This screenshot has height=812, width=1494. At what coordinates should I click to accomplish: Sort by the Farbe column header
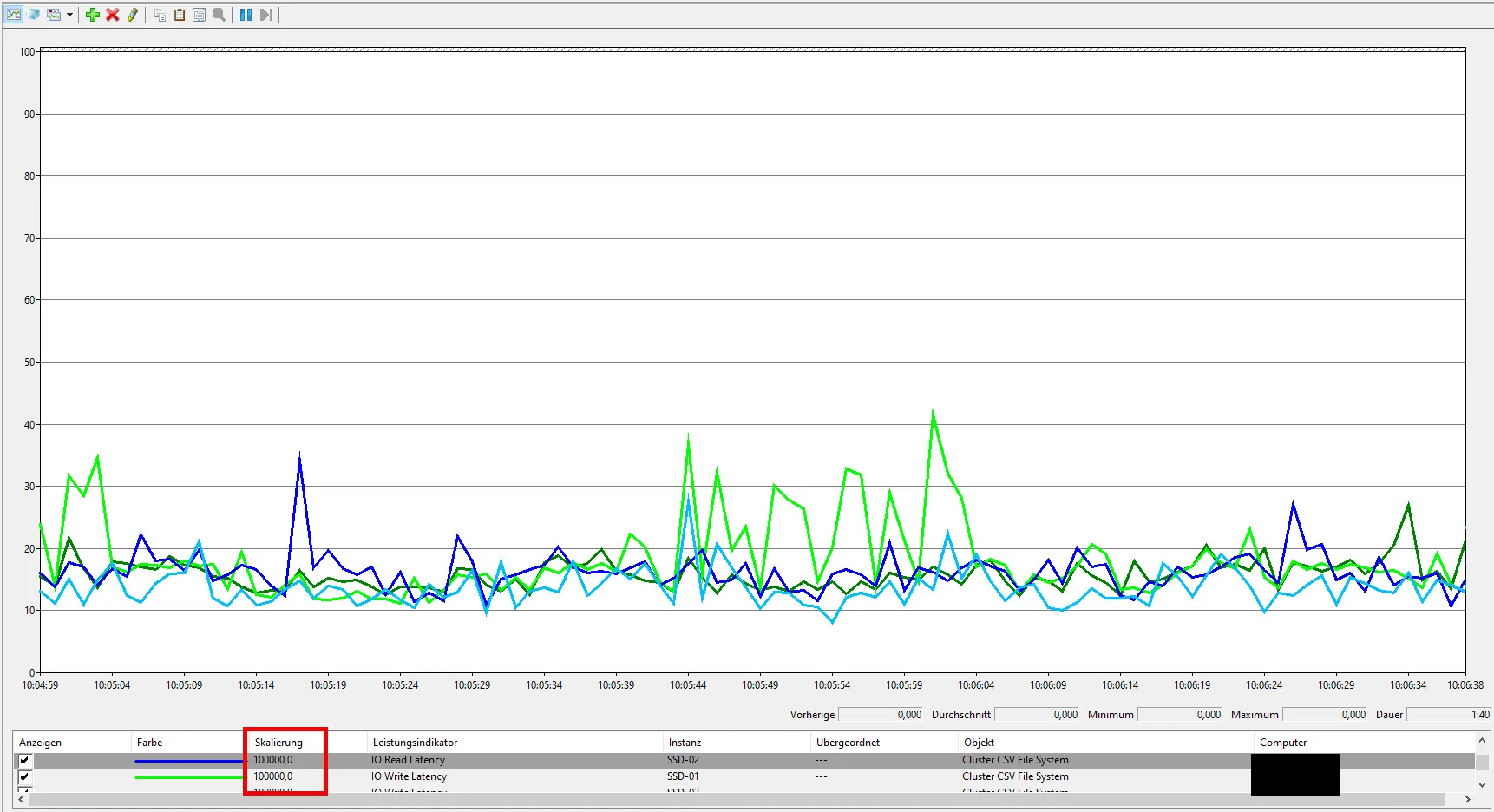point(150,743)
